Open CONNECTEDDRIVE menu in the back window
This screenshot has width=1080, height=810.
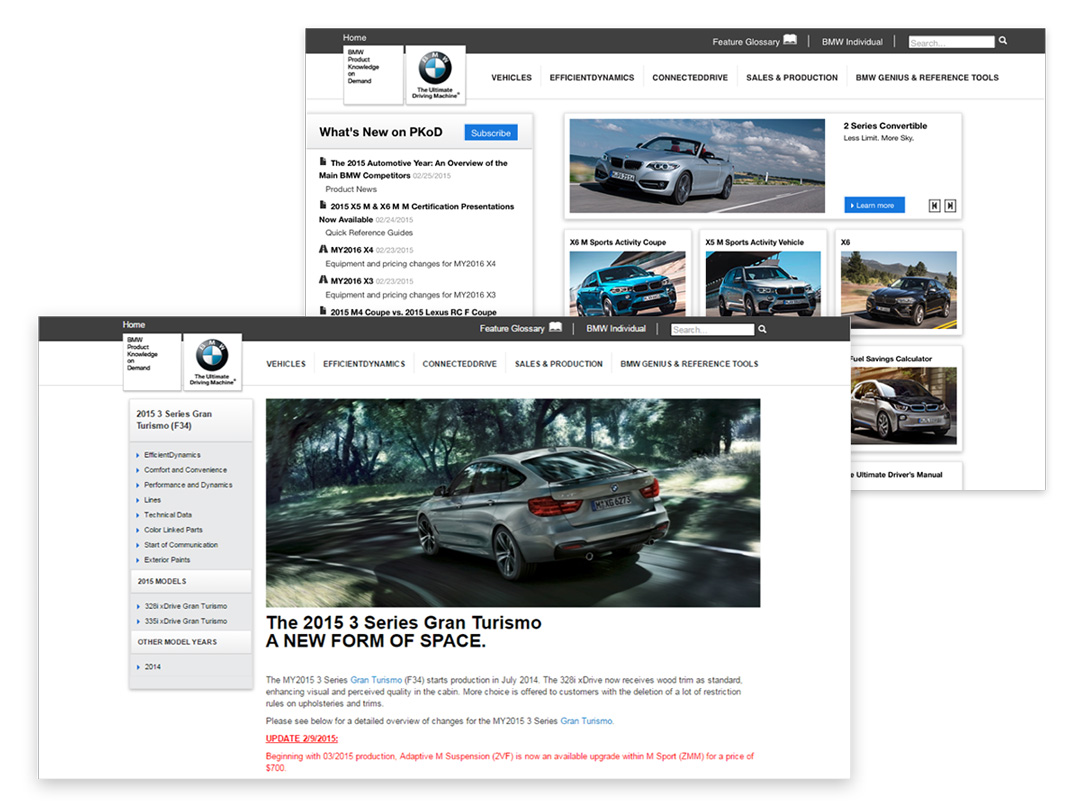click(x=690, y=78)
